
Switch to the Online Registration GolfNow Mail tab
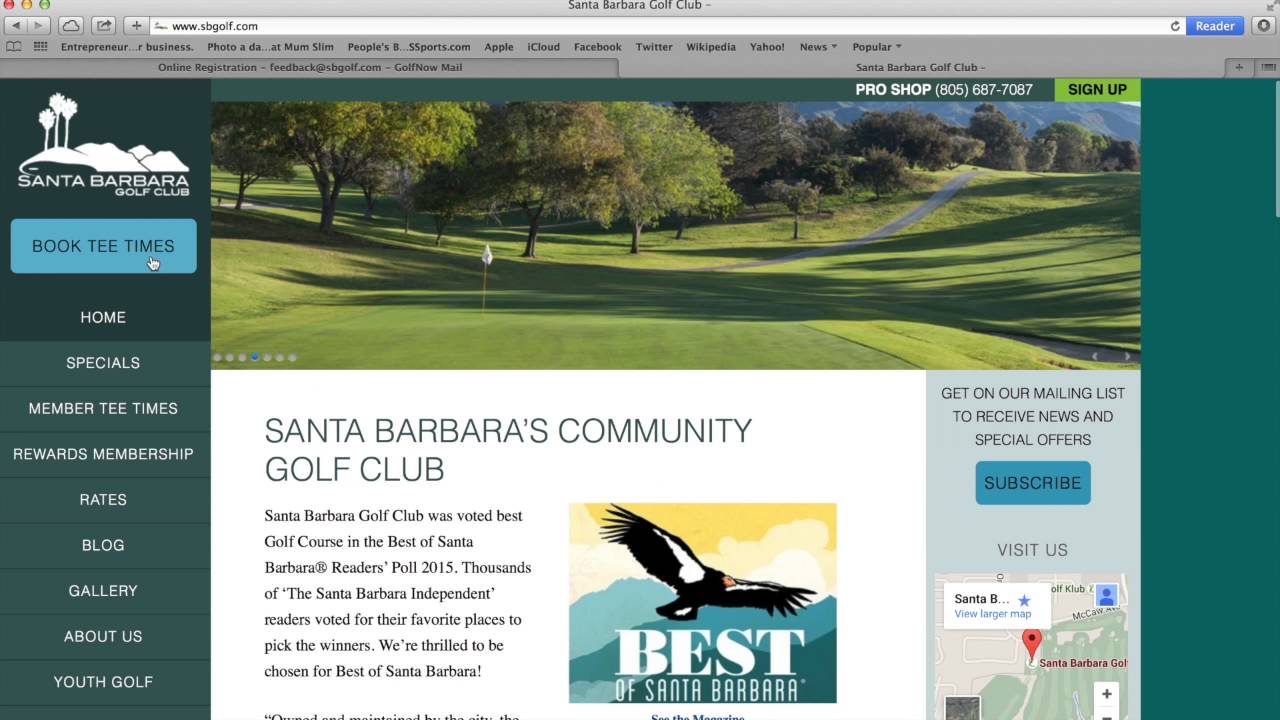point(310,67)
